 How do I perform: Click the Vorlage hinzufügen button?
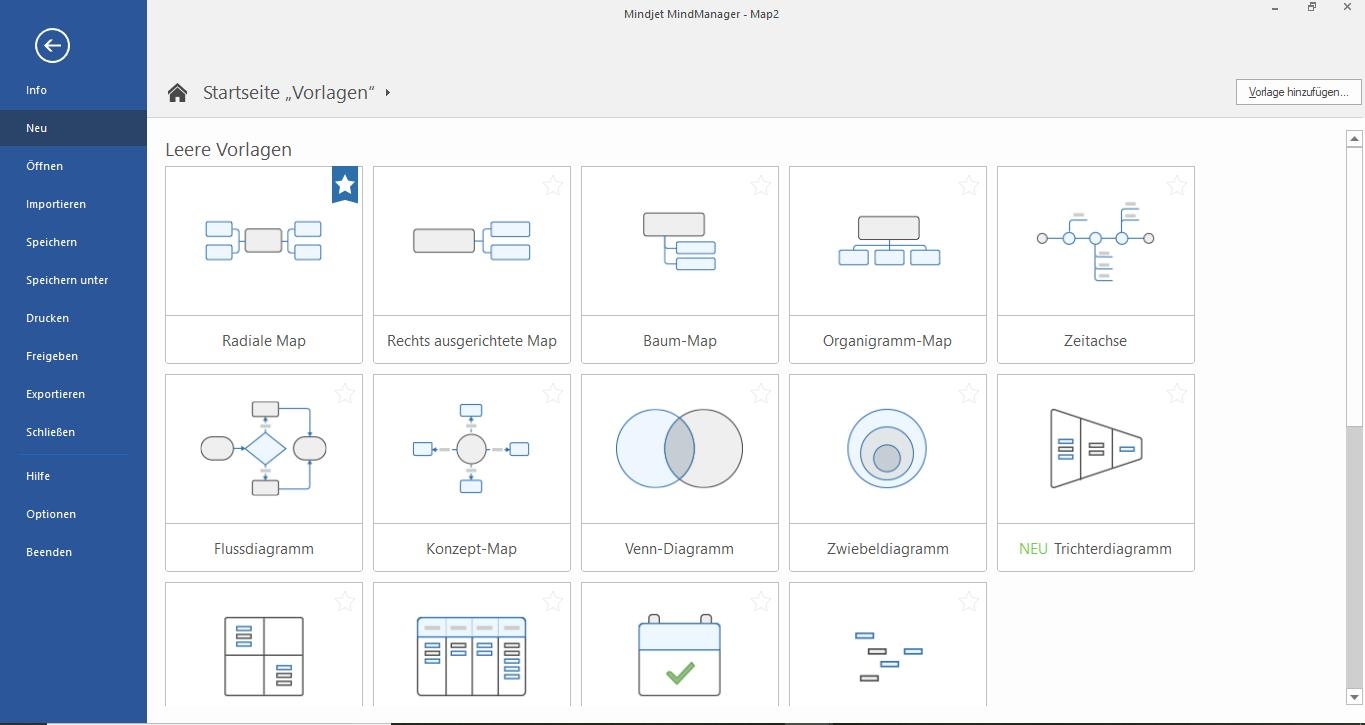pos(1298,92)
